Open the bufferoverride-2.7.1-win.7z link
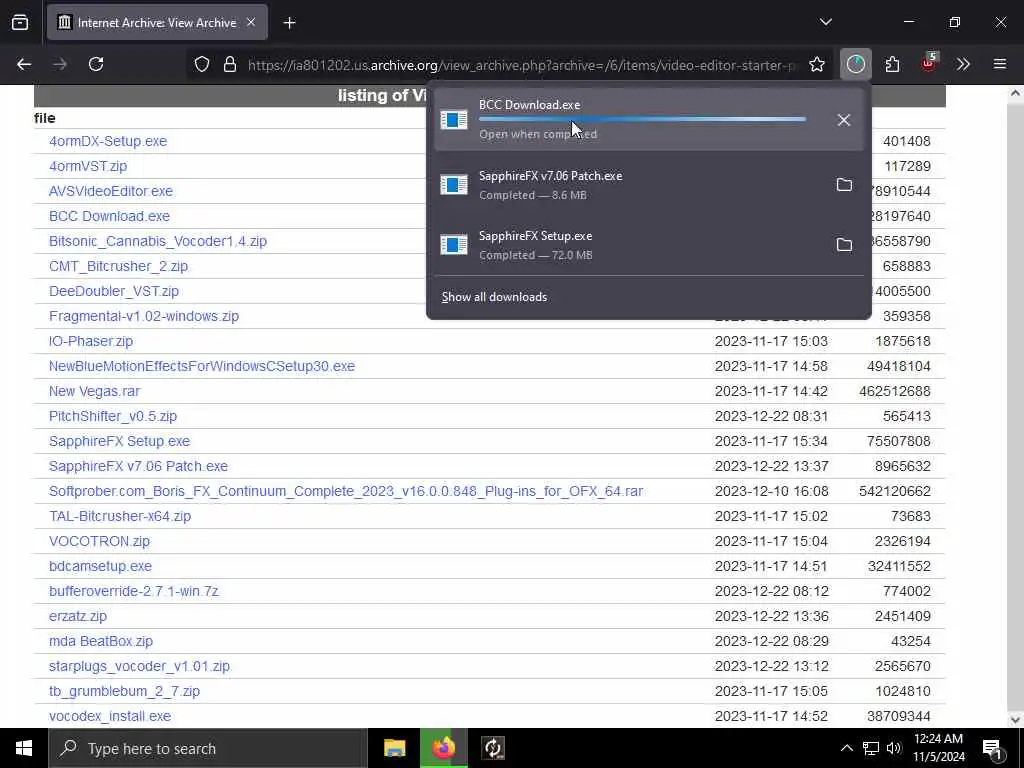Viewport: 1024px width, 768px height. (133, 591)
